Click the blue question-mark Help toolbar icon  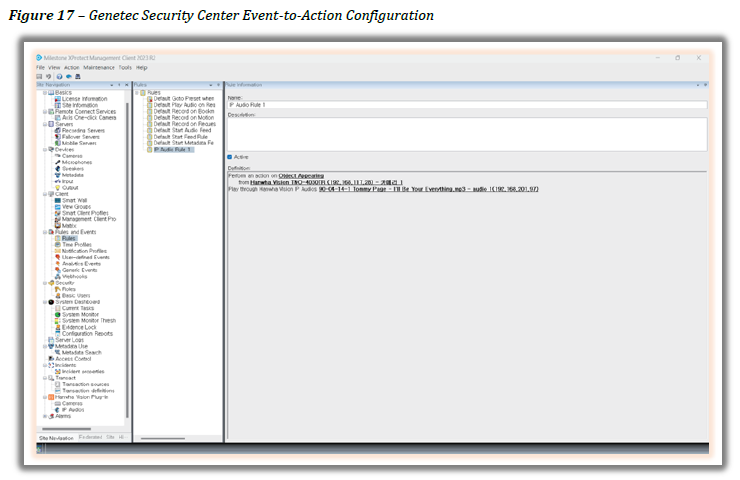point(59,76)
